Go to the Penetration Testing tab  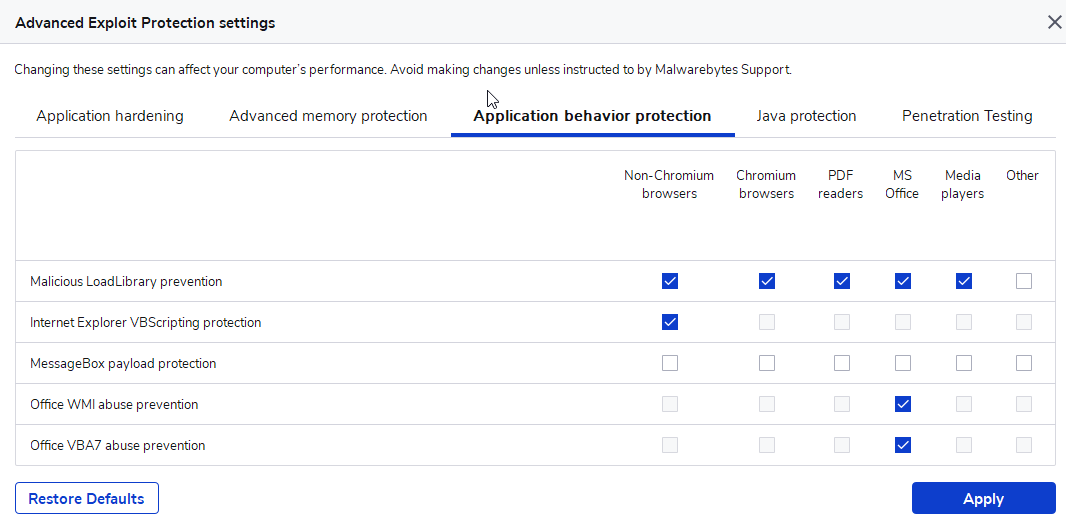tap(967, 116)
